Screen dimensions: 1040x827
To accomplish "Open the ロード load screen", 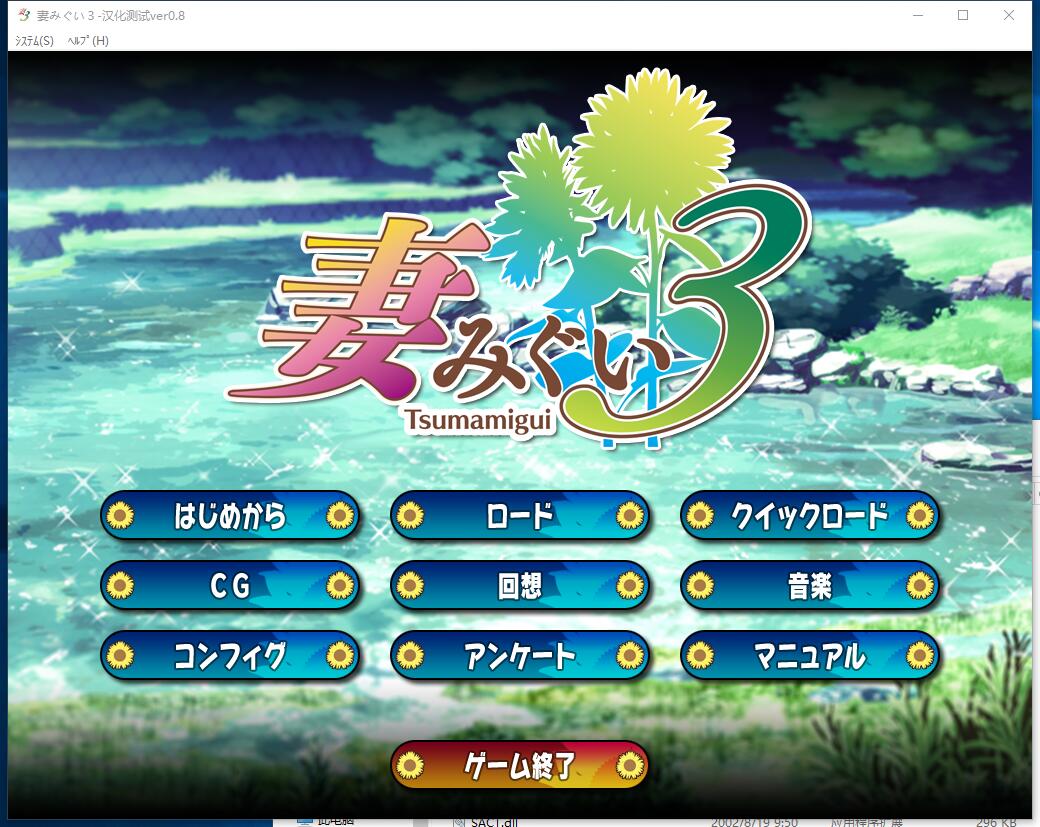I will pyautogui.click(x=519, y=516).
